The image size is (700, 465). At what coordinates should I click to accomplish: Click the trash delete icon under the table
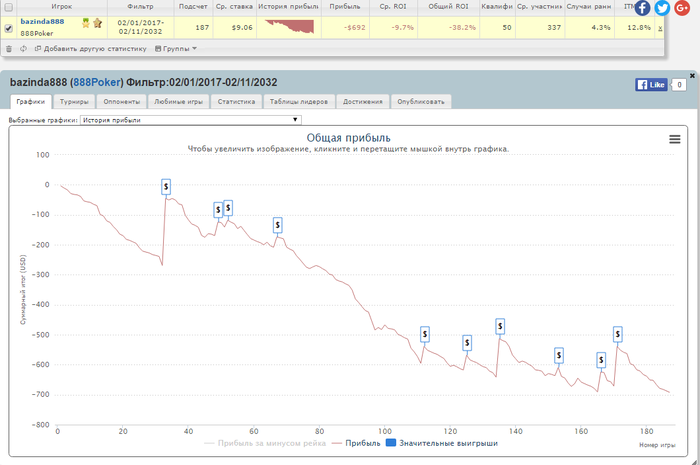click(x=8, y=49)
